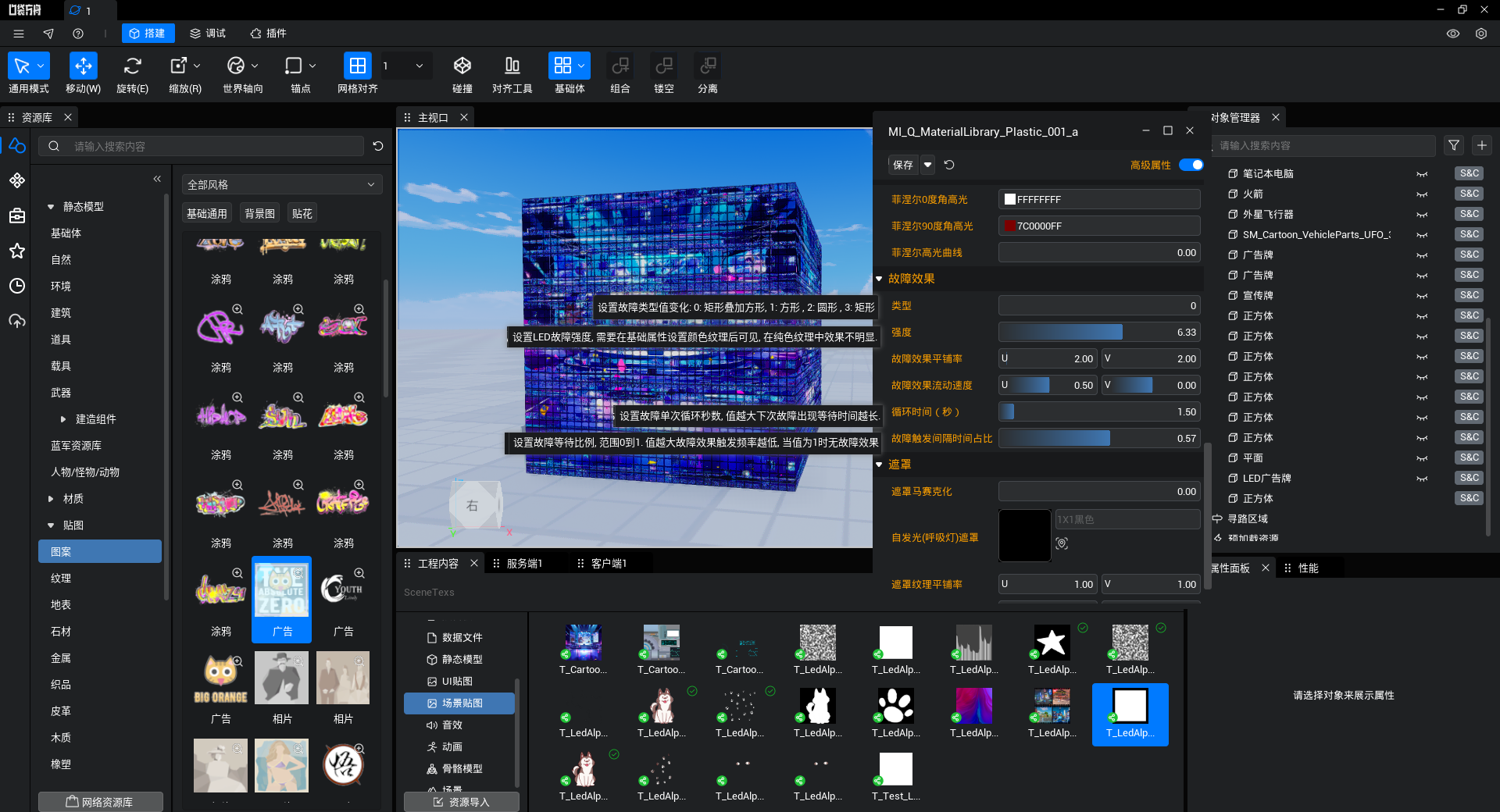Switch to the 性能 performance tab
Image resolution: width=1500 pixels, height=812 pixels.
click(x=1308, y=568)
